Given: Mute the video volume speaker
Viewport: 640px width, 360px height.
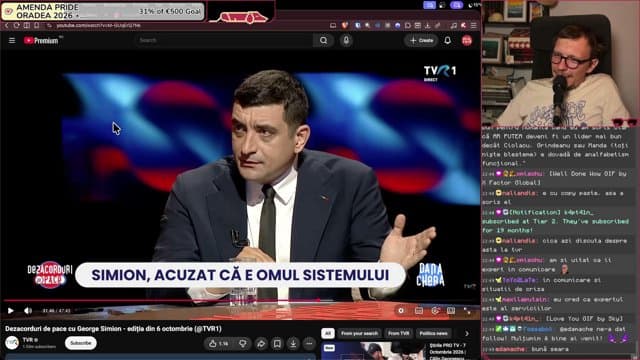Looking at the screenshot, I should click(x=28, y=311).
